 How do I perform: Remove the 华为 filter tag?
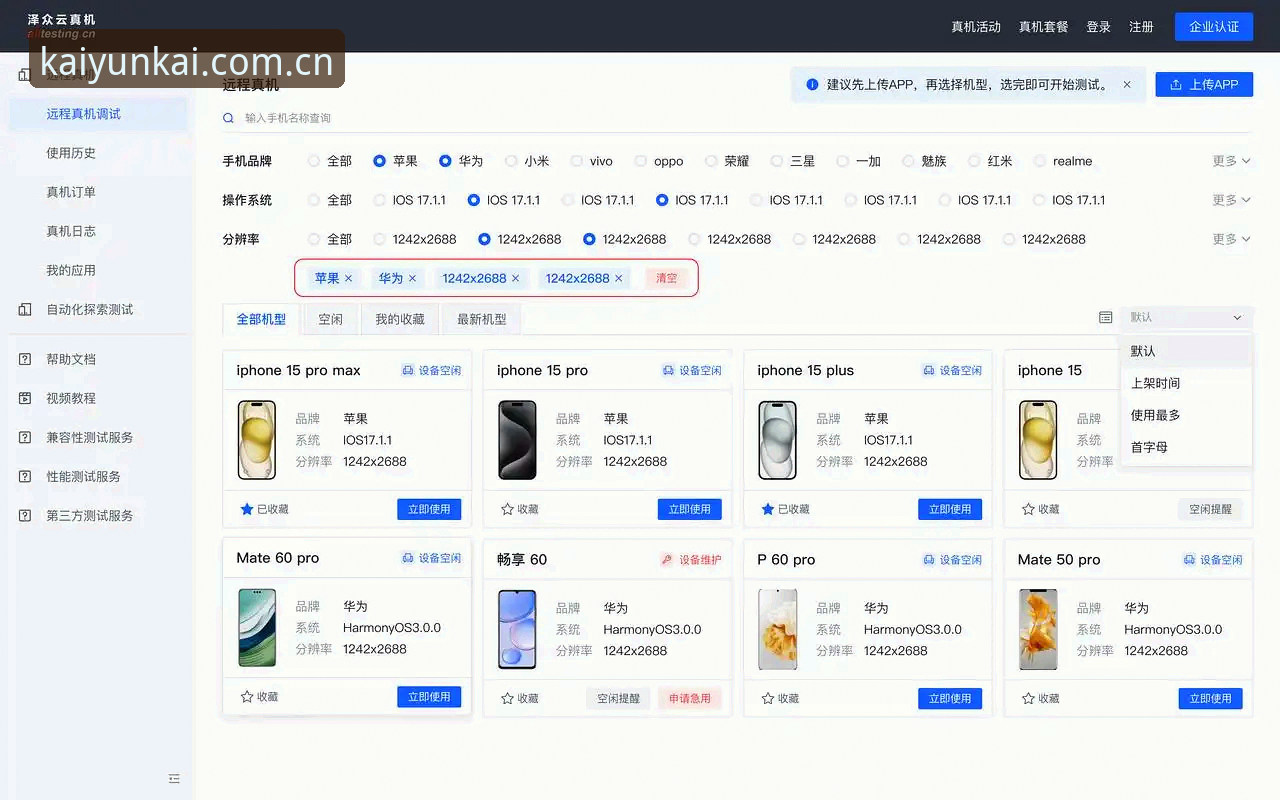412,278
